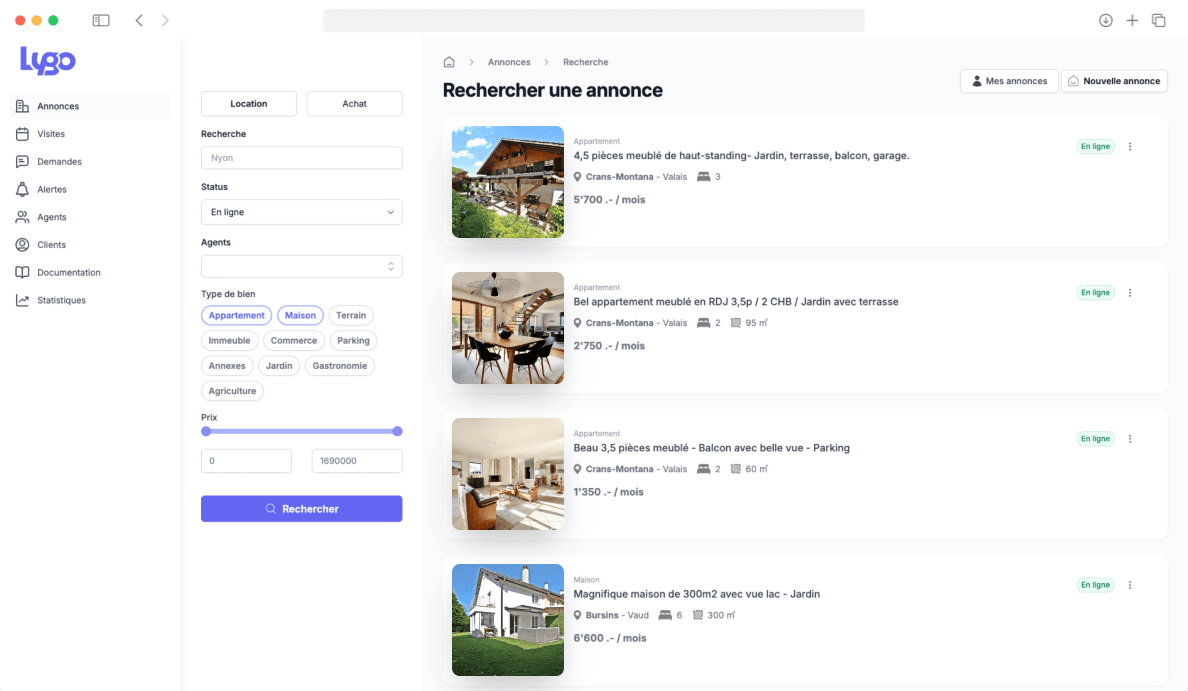Open Nouvelle annonce
1188x691 pixels.
1114,81
